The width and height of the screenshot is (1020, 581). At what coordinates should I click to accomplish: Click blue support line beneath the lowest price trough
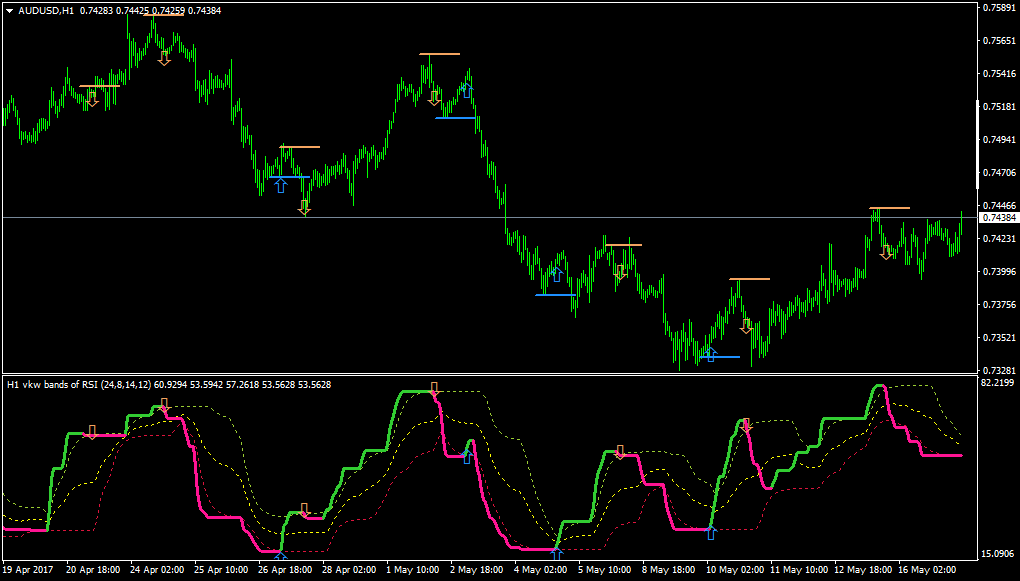(x=720, y=357)
